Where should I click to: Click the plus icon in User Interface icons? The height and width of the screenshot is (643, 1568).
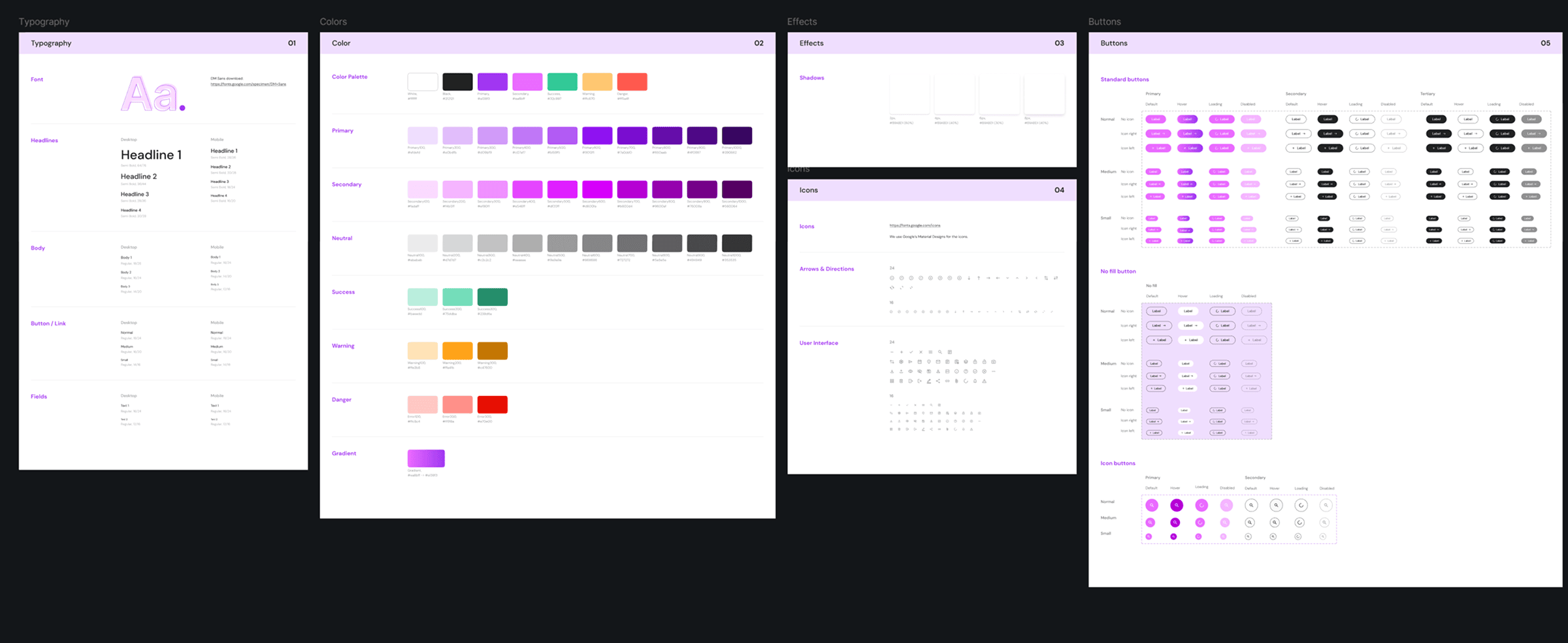pos(902,352)
